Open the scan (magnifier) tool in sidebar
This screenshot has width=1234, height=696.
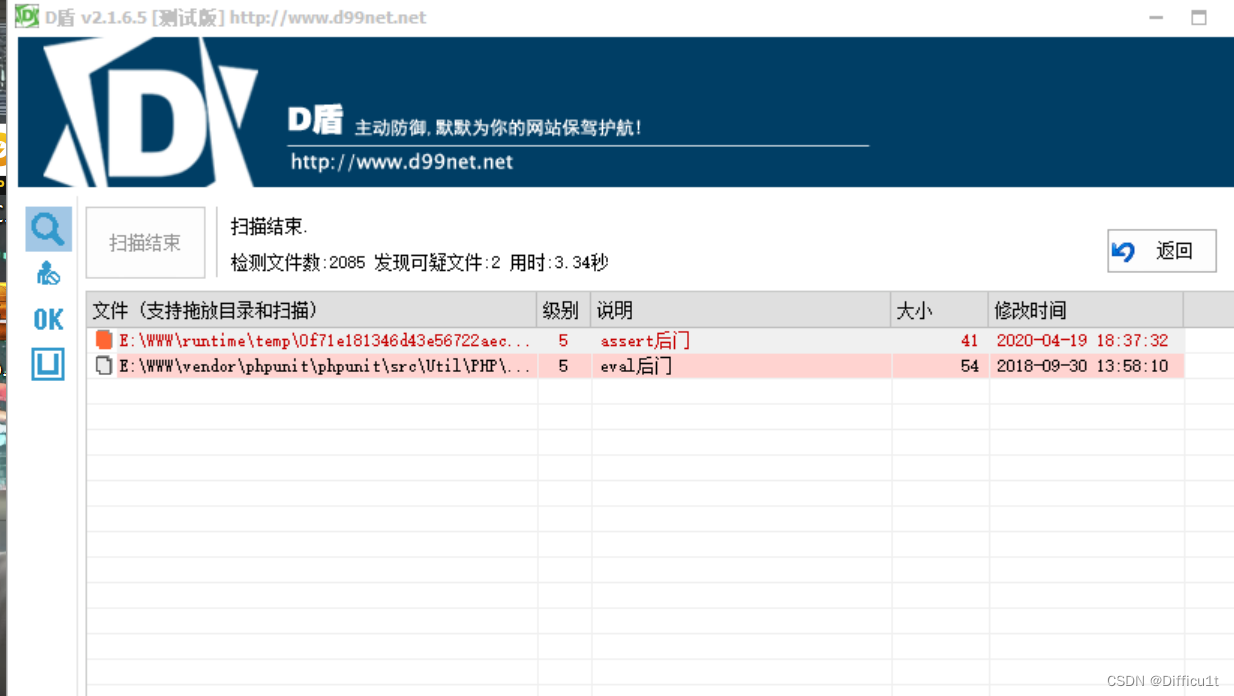point(48,229)
